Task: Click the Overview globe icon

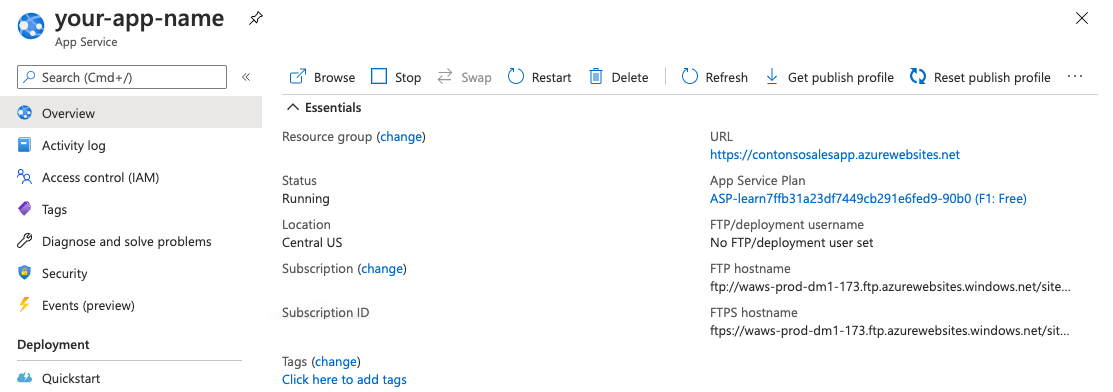Action: 25,114
